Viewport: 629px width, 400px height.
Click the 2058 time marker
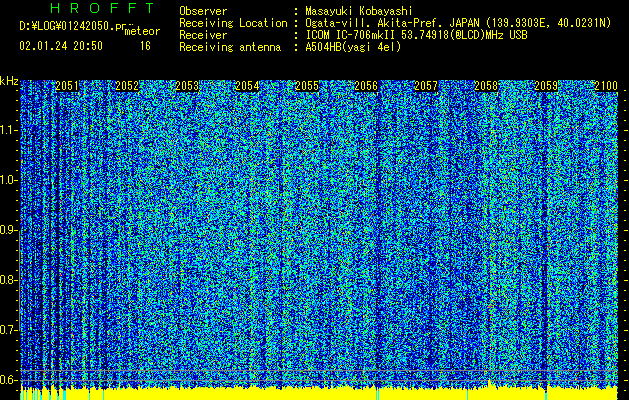[486, 86]
